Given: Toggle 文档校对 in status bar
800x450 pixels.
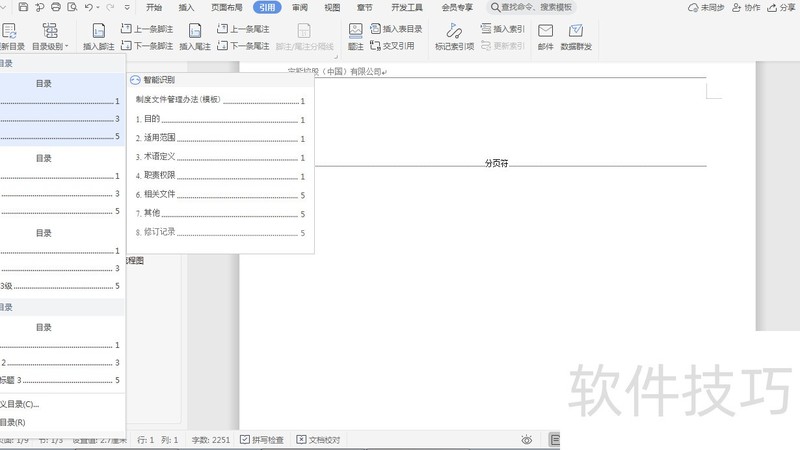Looking at the screenshot, I should [x=318, y=440].
